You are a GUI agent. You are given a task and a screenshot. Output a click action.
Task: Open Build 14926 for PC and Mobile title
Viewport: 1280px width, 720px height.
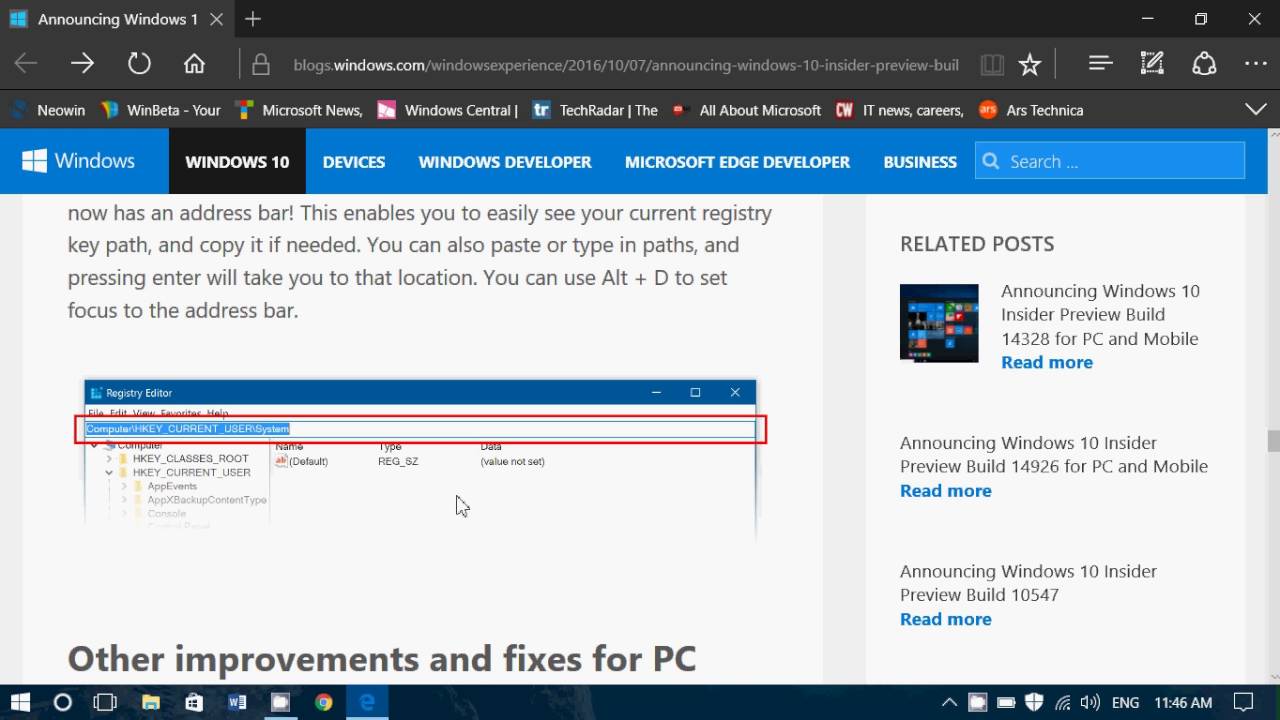(1054, 454)
